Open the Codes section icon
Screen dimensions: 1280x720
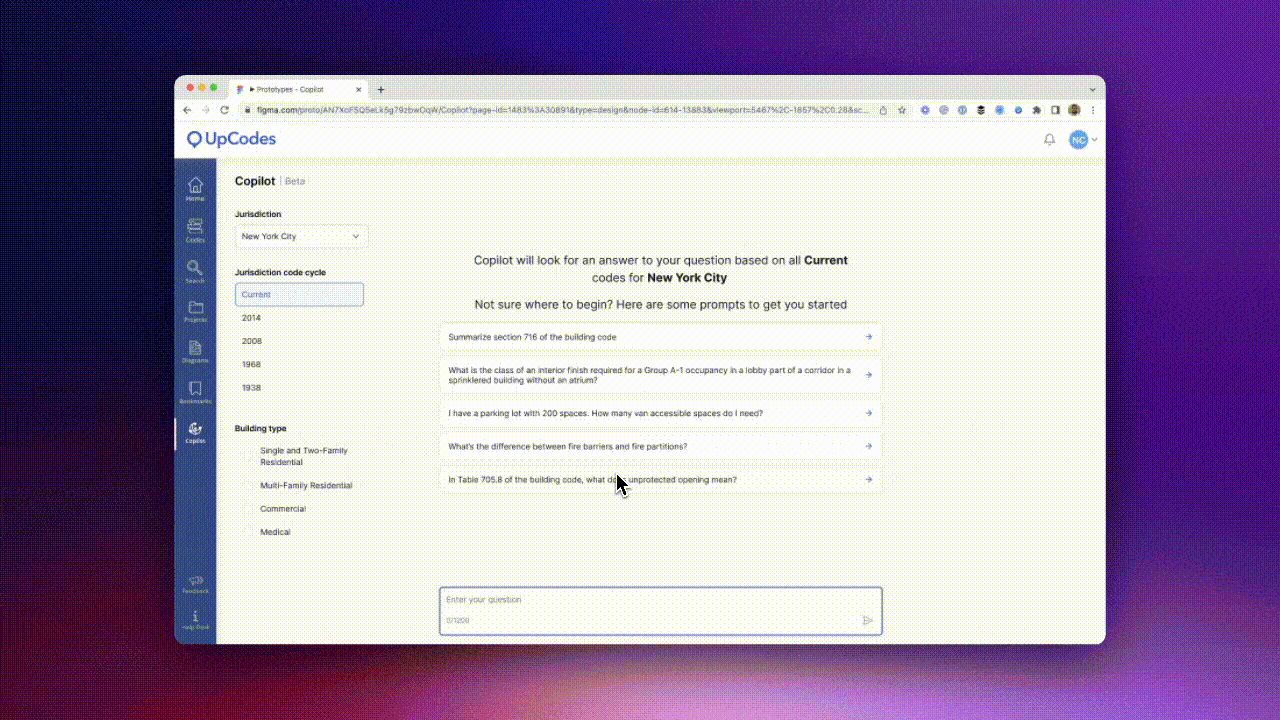(195, 229)
